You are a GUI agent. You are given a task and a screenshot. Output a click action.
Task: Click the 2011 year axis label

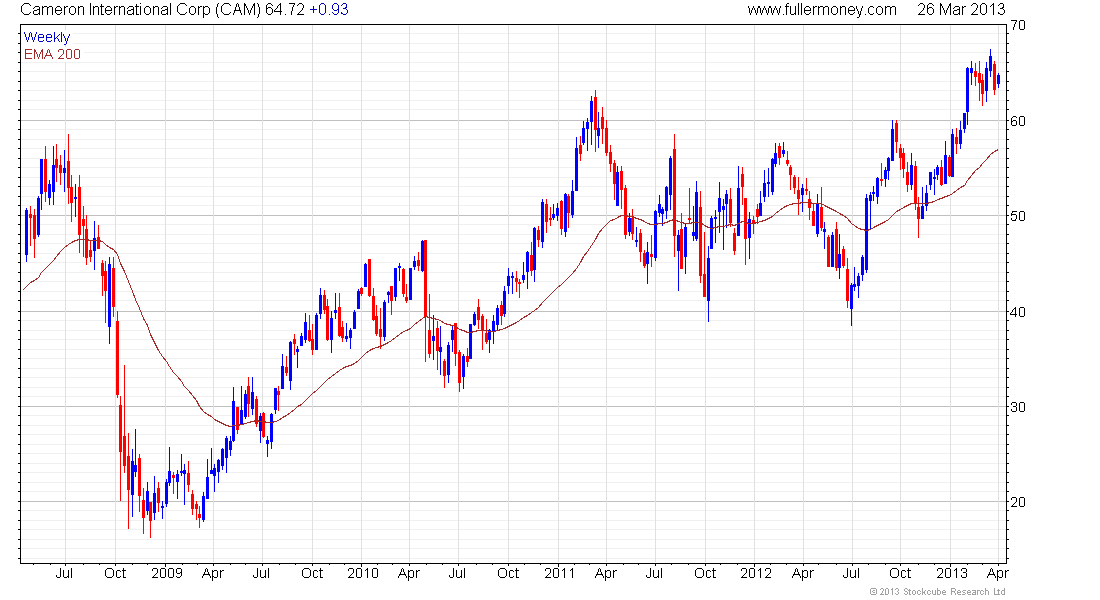point(559,573)
